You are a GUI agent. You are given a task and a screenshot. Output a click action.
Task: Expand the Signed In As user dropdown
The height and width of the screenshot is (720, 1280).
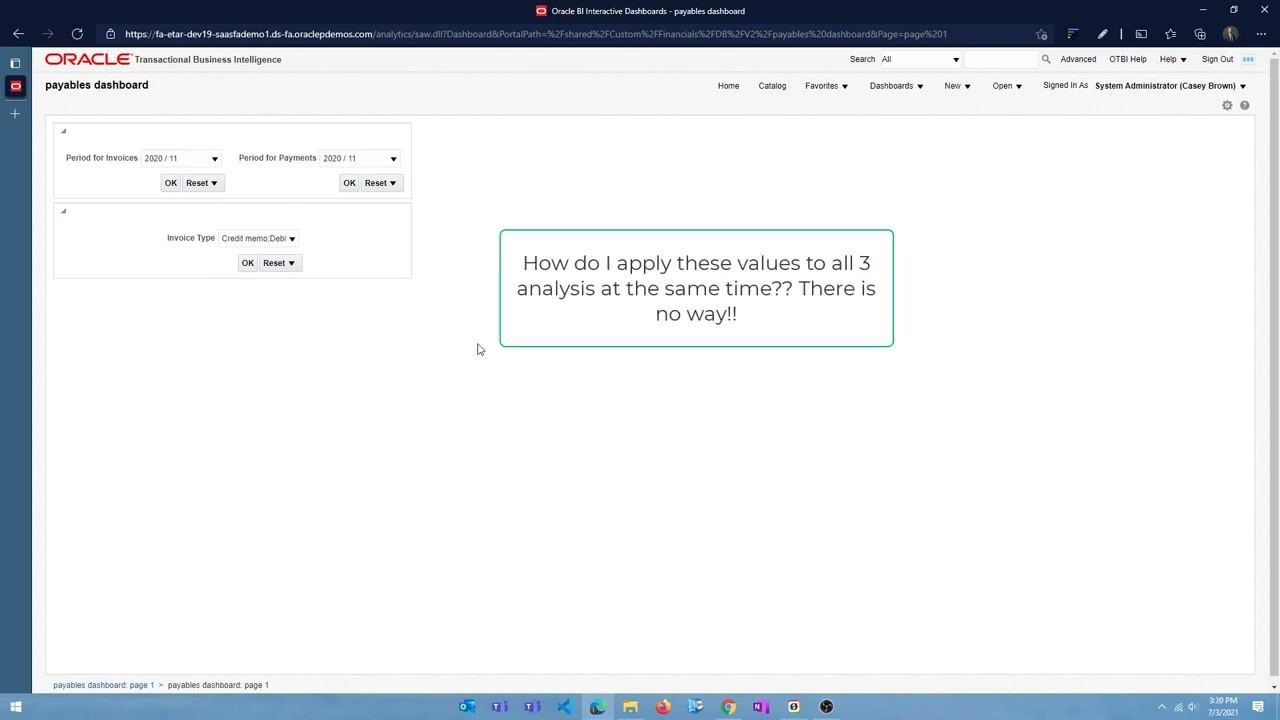[x=1243, y=86]
